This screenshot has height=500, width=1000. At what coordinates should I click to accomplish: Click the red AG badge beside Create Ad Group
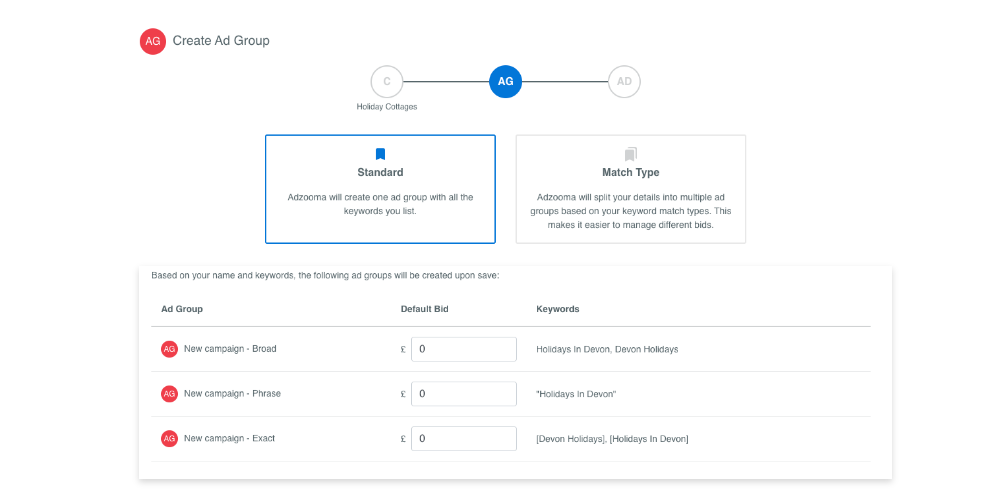click(152, 41)
